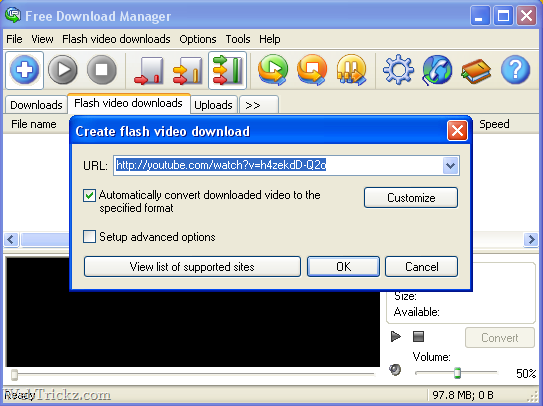This screenshot has height=406, width=543.
Task: Open help via blue question mark icon
Action: 515,70
